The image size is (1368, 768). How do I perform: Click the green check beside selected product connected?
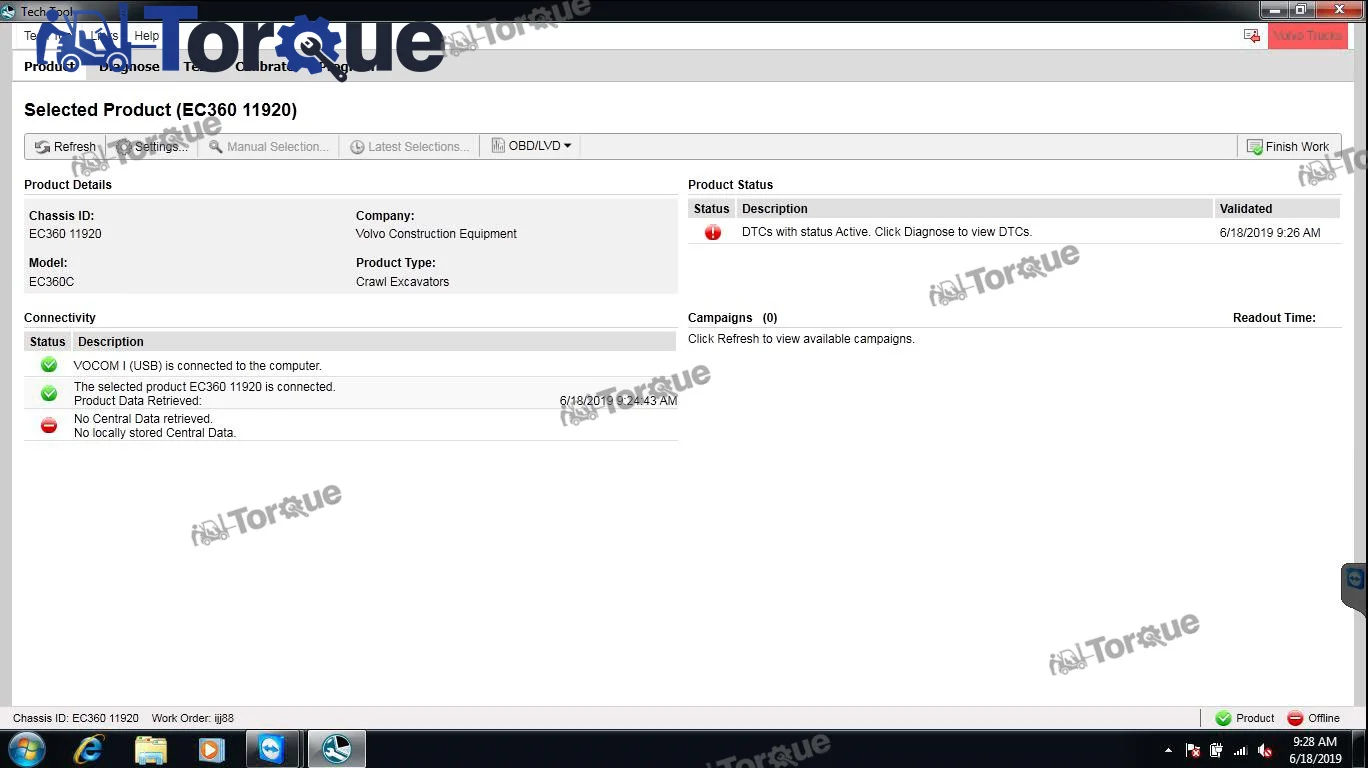pos(48,394)
